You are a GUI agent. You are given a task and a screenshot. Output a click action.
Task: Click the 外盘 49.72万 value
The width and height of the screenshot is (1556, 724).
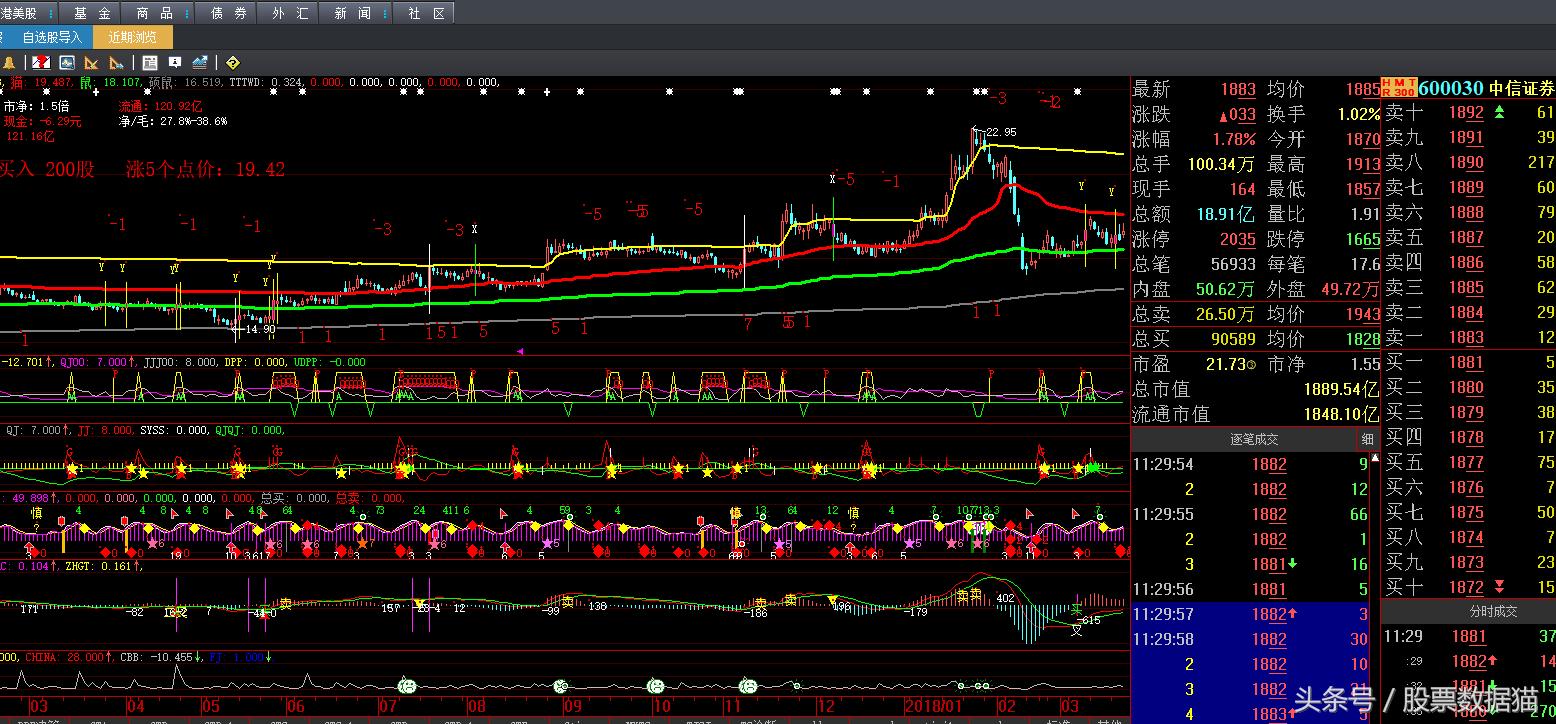coord(1350,289)
